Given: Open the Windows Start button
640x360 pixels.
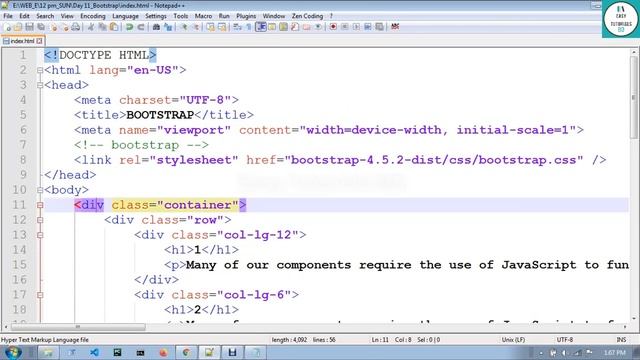Looking at the screenshot, I should [x=13, y=352].
